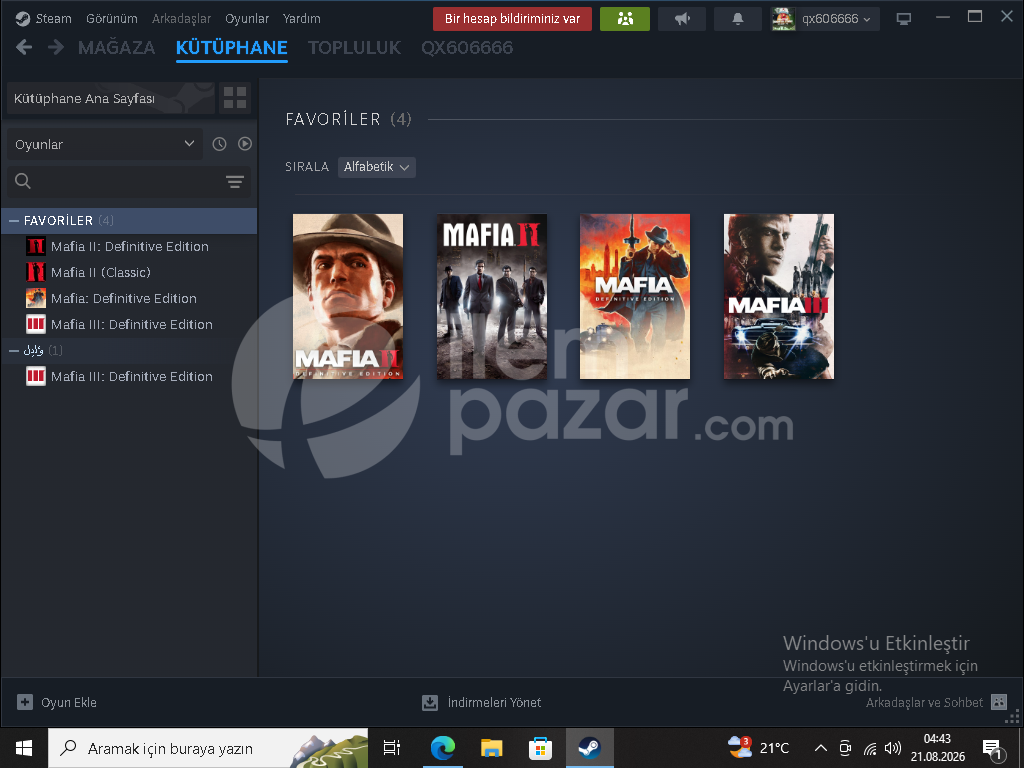Screen dimensions: 1024x768
Task: Open the Mafia Definitive Edition cover art
Action: (635, 296)
